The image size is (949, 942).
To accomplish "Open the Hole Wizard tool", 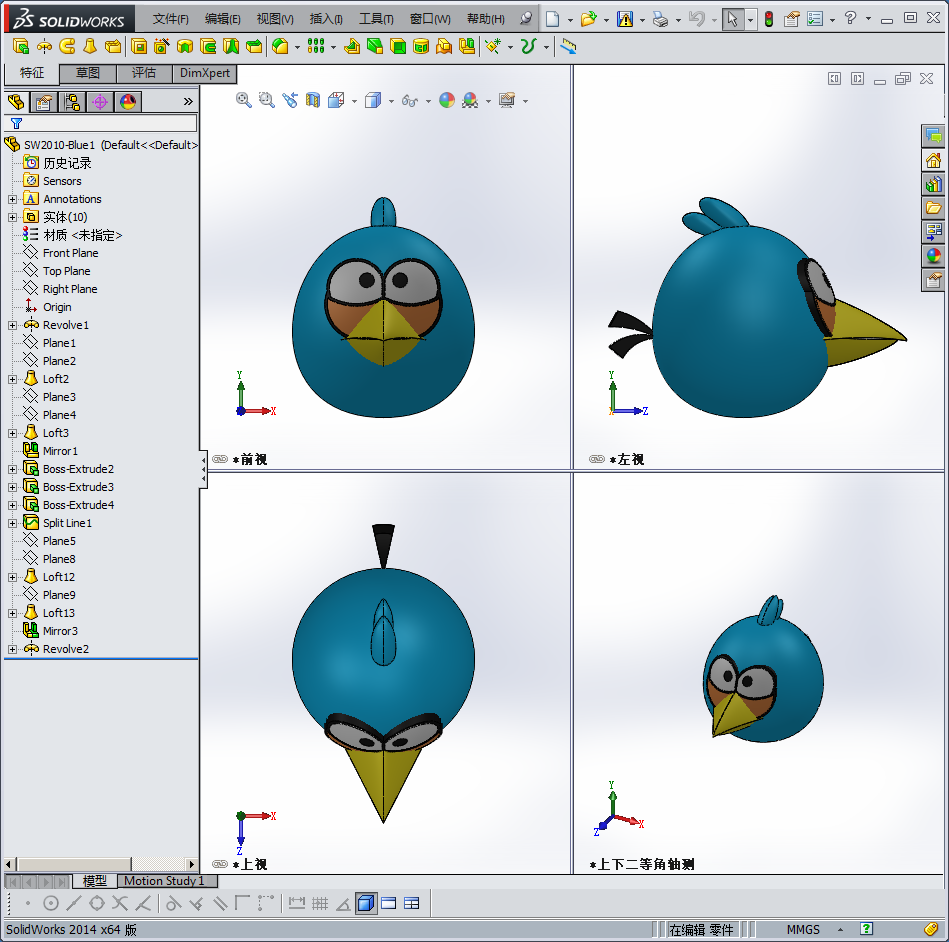I will [x=162, y=46].
